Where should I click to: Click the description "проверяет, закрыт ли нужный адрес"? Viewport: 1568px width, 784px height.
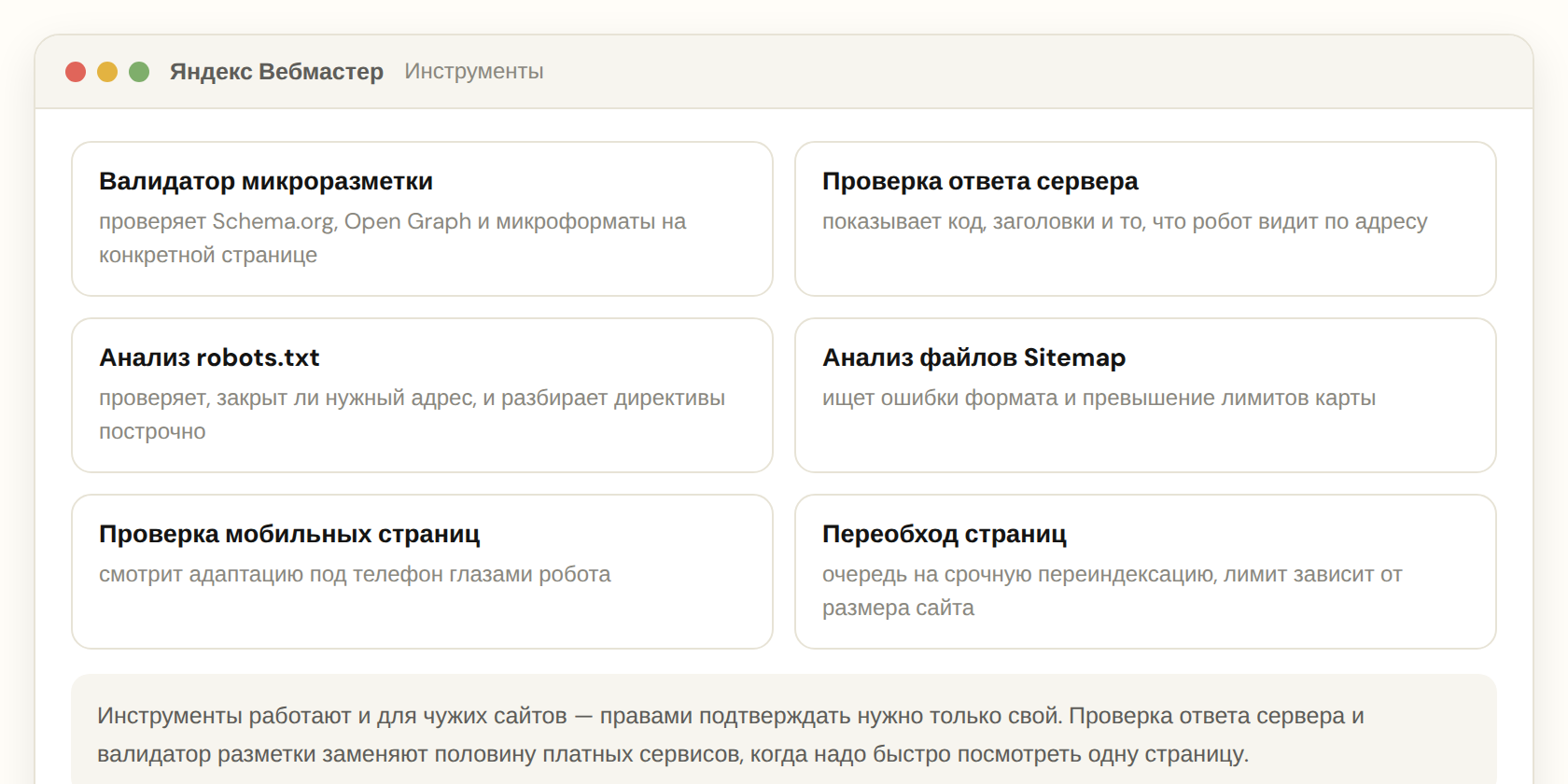click(287, 399)
